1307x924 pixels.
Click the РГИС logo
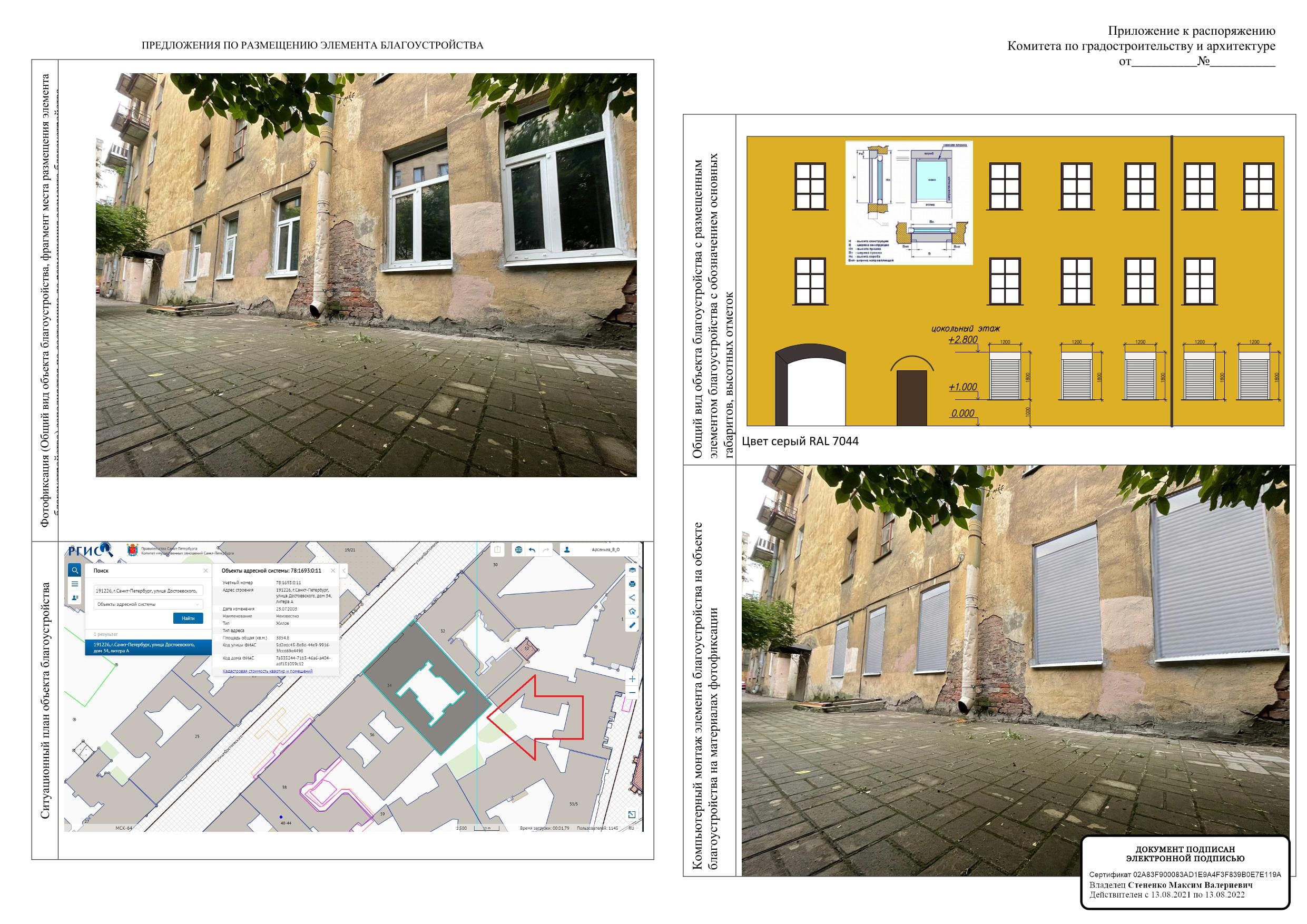point(91,550)
